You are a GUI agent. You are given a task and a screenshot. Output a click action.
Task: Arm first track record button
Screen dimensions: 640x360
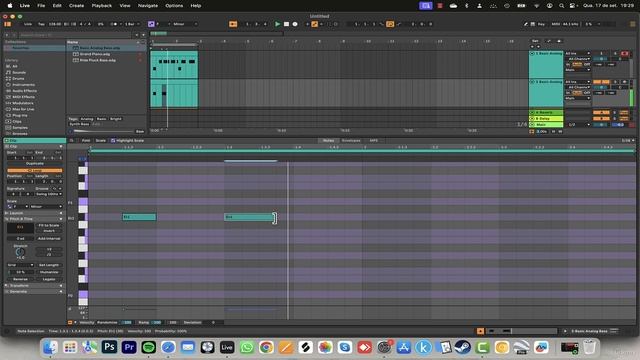click(x=624, y=53)
